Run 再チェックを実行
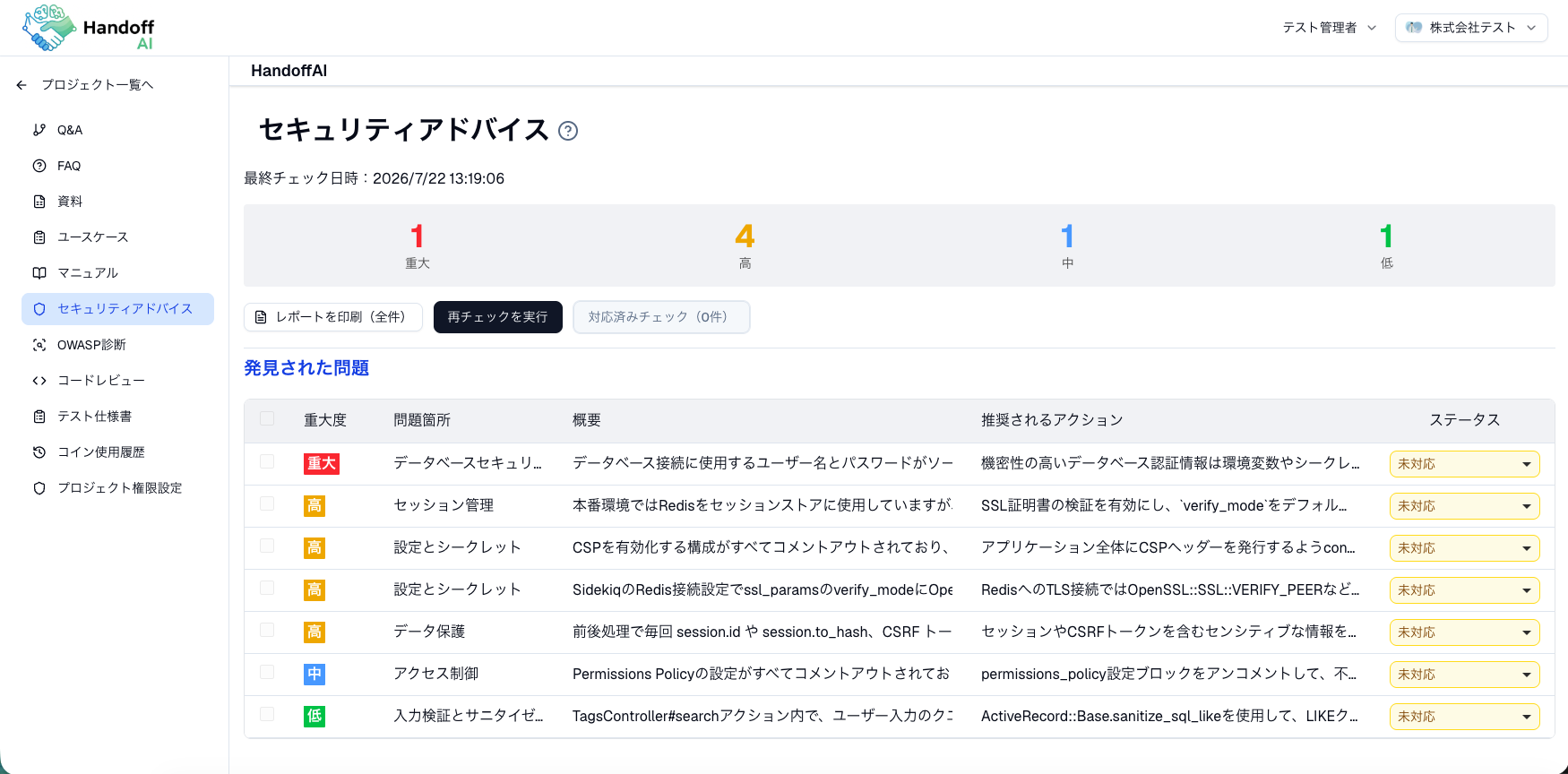1568x774 pixels. coord(498,317)
